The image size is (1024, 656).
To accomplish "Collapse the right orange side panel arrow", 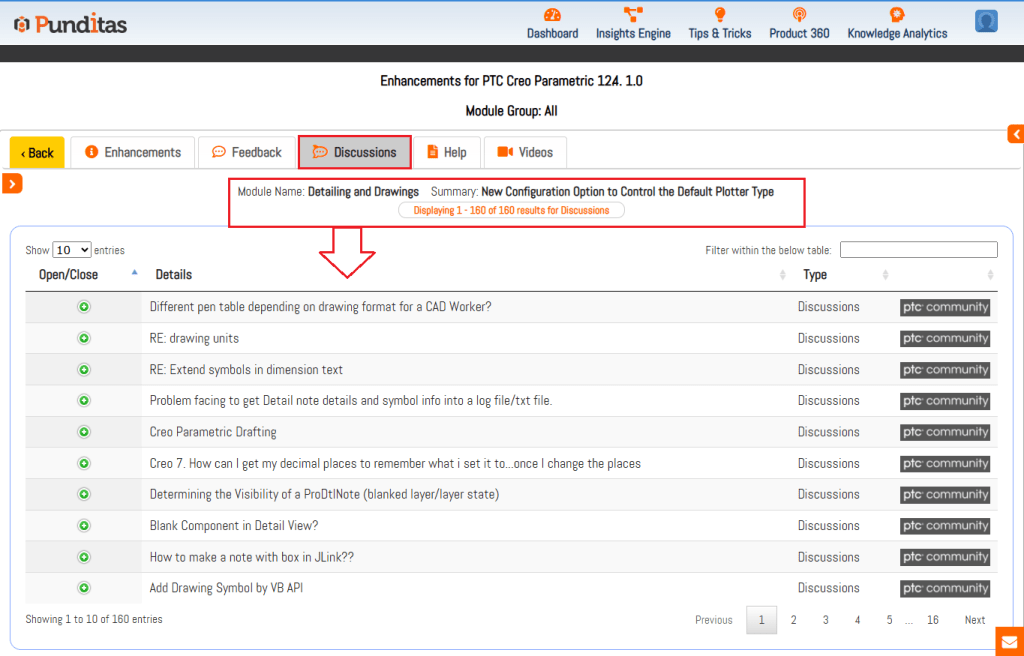I will (x=1015, y=134).
